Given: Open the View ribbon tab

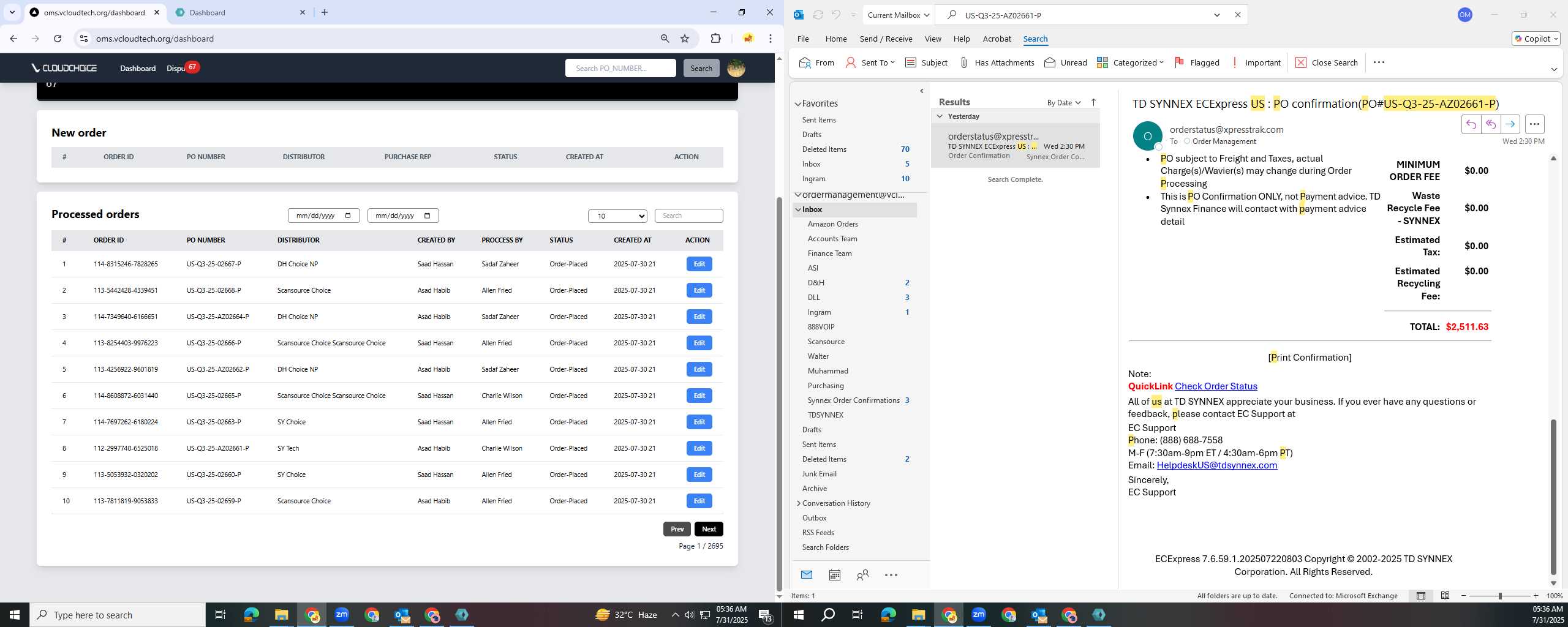Looking at the screenshot, I should click(933, 39).
